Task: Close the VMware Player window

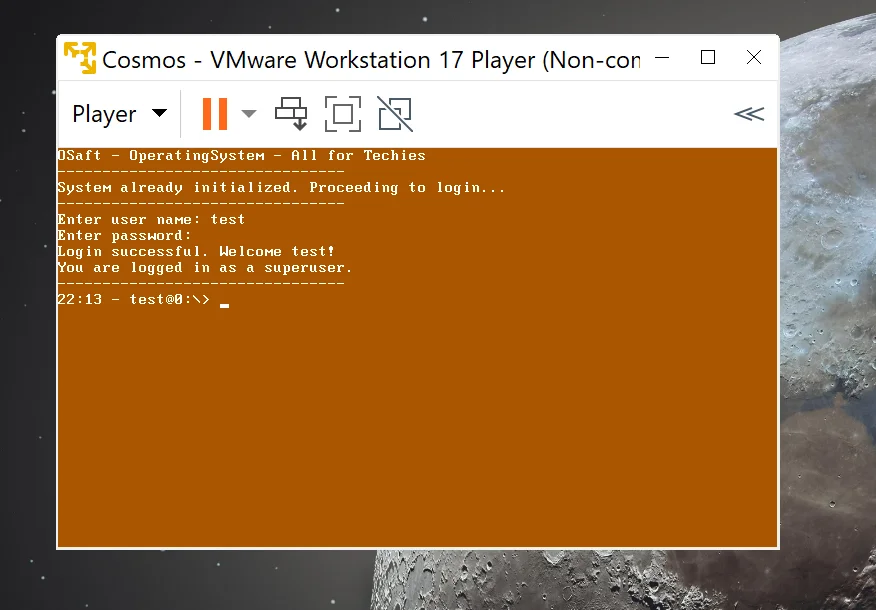Action: (x=754, y=58)
